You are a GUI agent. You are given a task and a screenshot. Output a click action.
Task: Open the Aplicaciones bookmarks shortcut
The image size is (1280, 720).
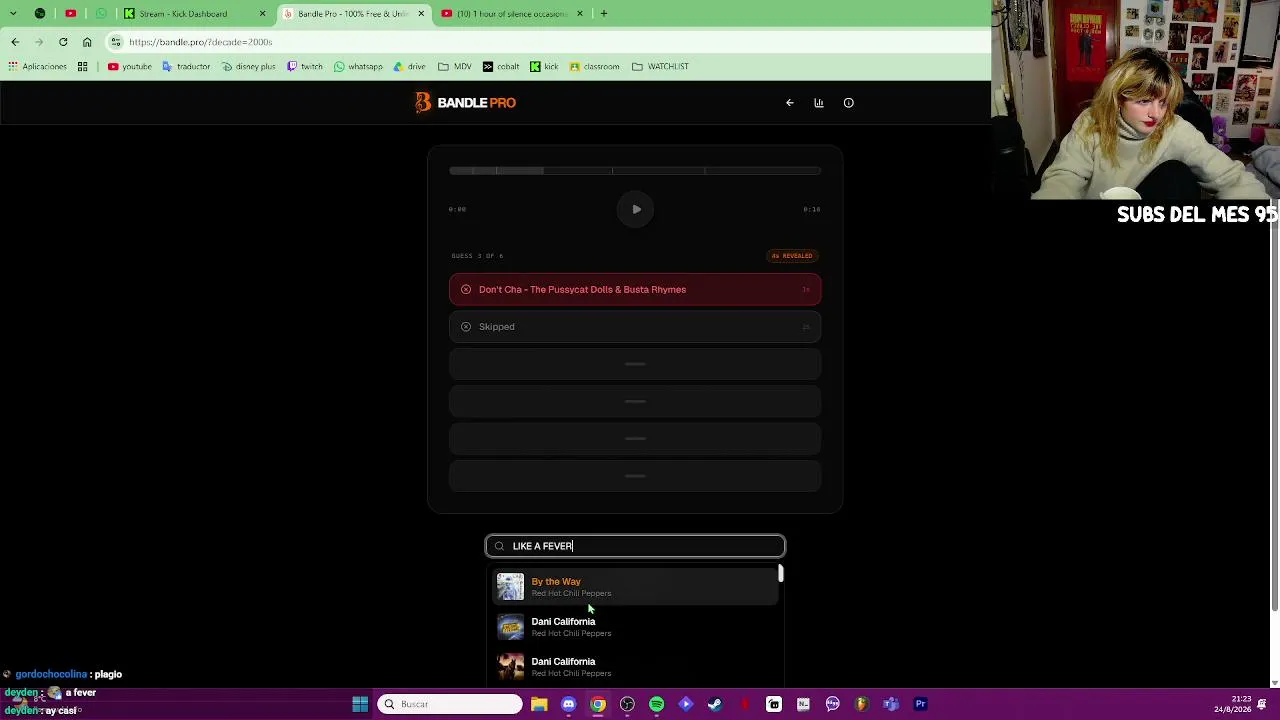38,67
